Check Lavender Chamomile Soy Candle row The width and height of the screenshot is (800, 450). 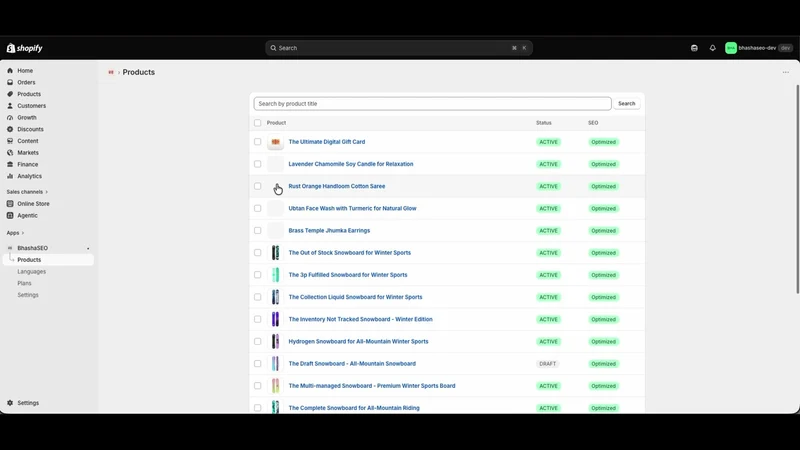point(258,164)
